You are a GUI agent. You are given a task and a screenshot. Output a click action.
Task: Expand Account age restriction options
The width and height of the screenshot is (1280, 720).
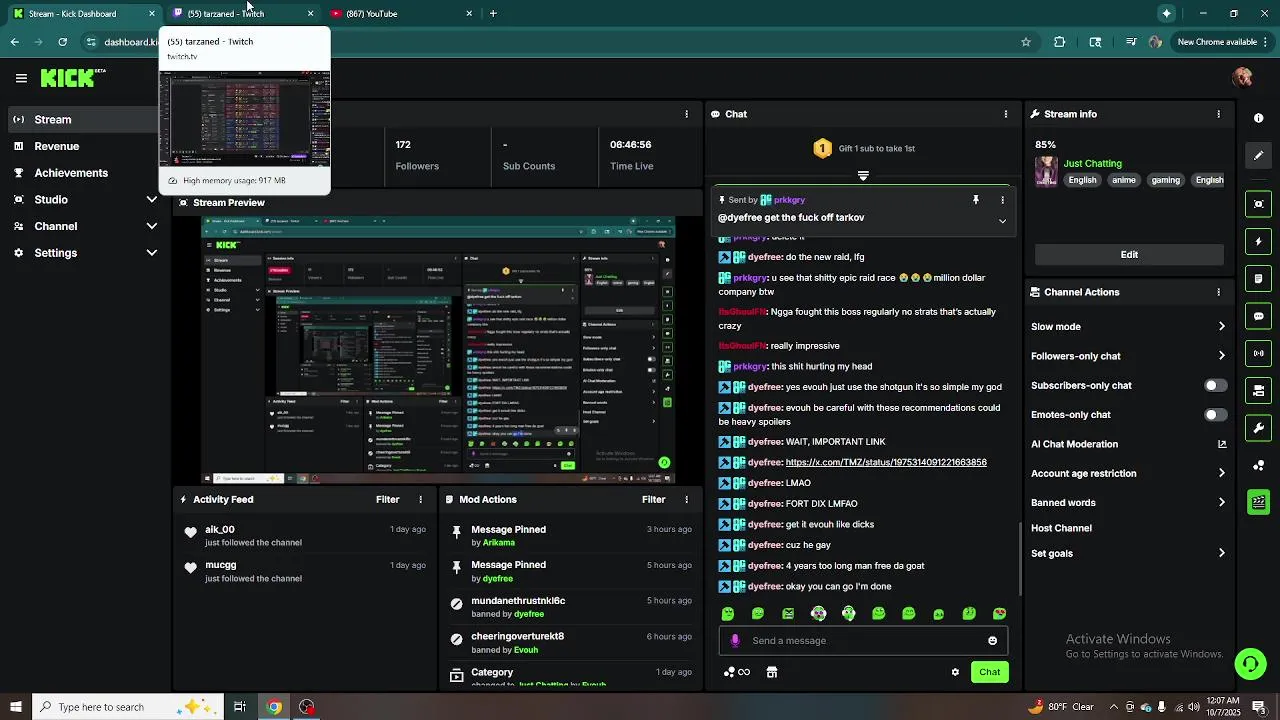(x=1221, y=473)
